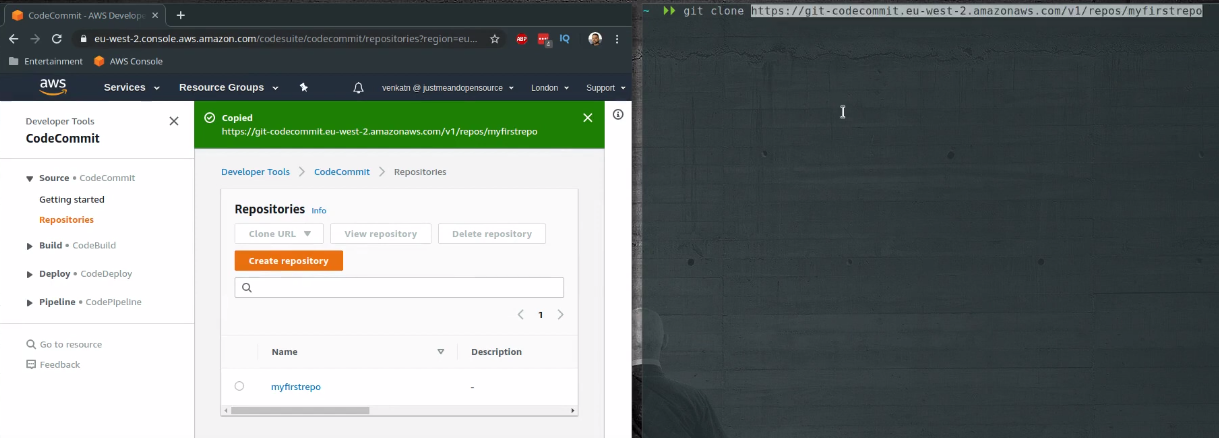Click the AWS logo home icon

coord(53,87)
